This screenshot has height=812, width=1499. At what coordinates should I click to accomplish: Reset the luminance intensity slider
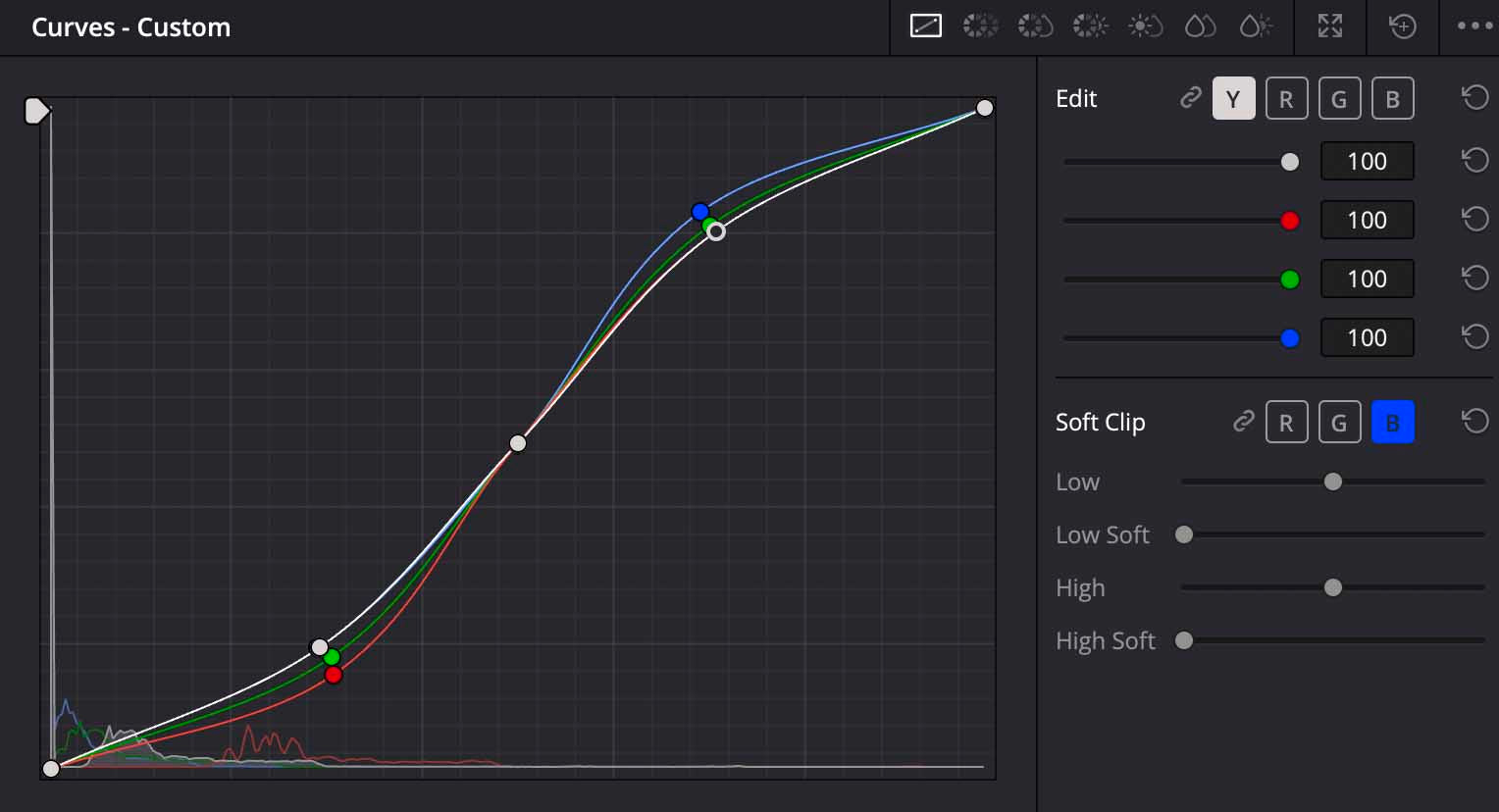tap(1474, 160)
